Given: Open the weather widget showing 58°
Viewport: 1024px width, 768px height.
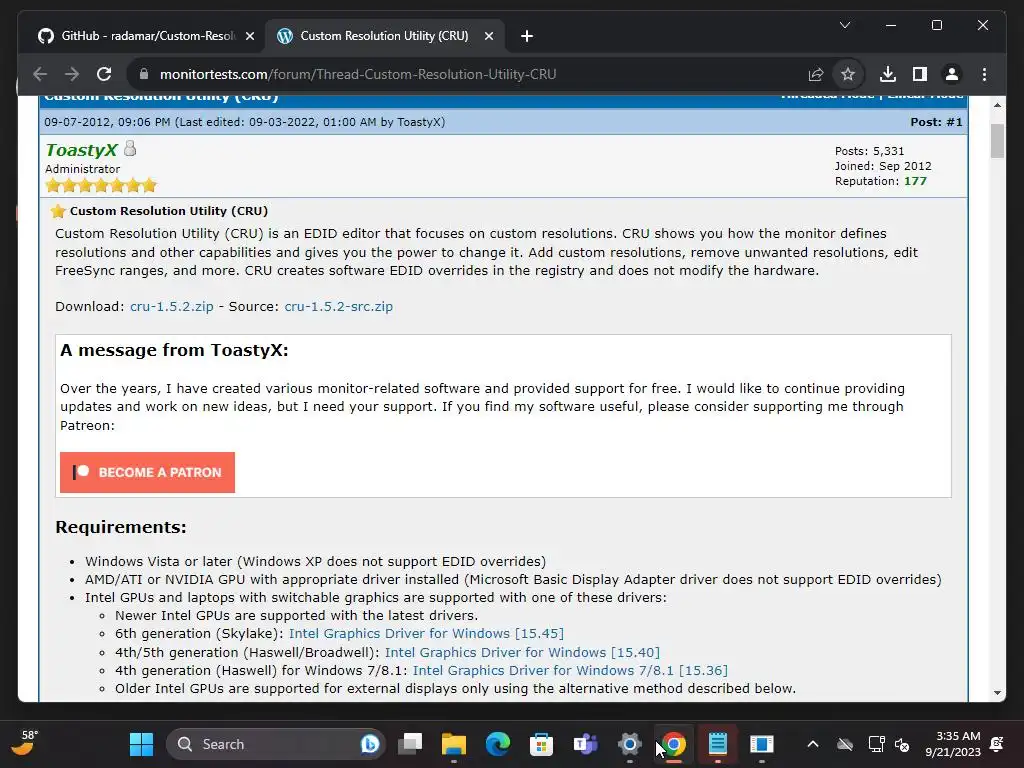Looking at the screenshot, I should (25, 743).
